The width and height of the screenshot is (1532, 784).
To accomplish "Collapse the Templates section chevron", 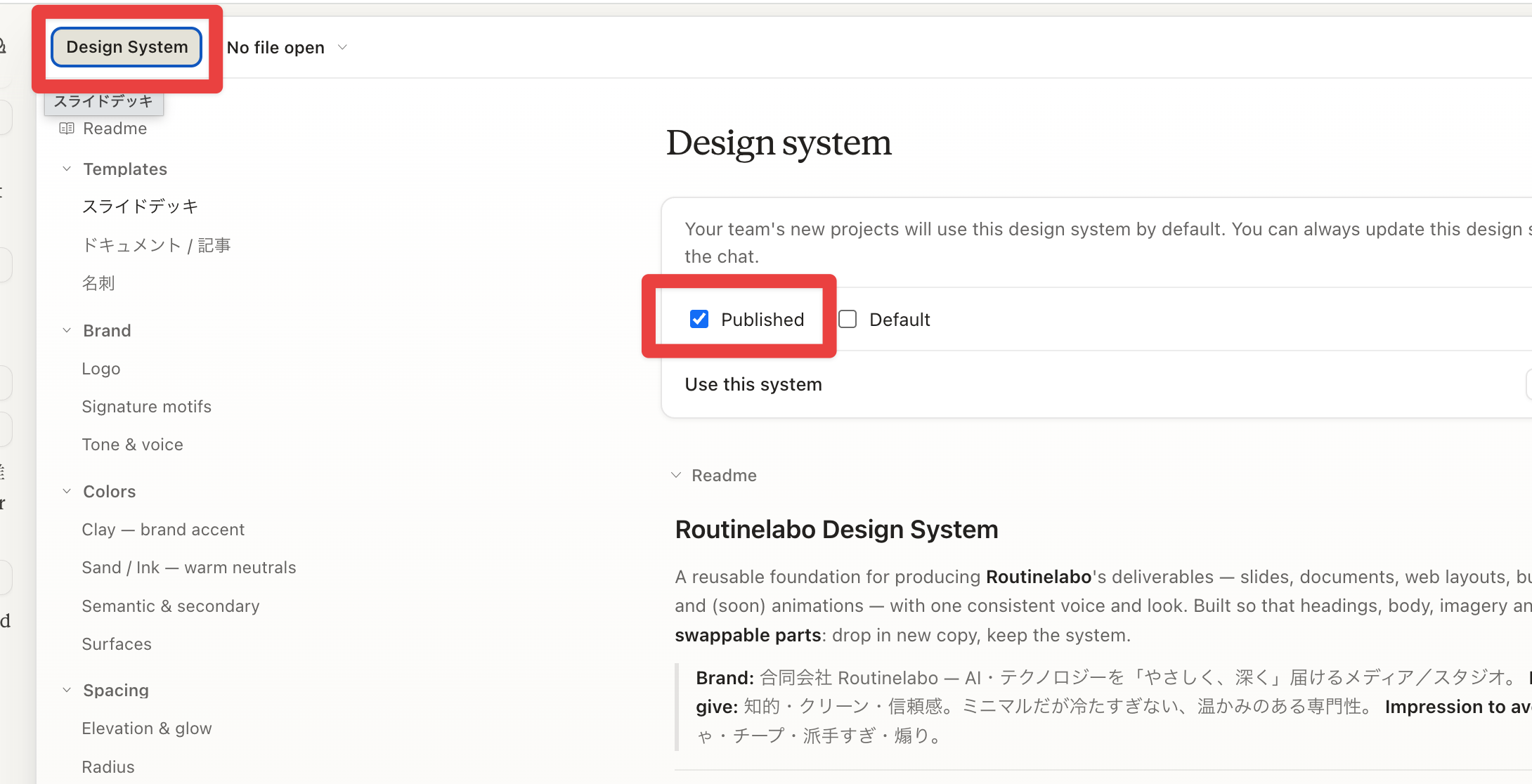I will (x=67, y=169).
